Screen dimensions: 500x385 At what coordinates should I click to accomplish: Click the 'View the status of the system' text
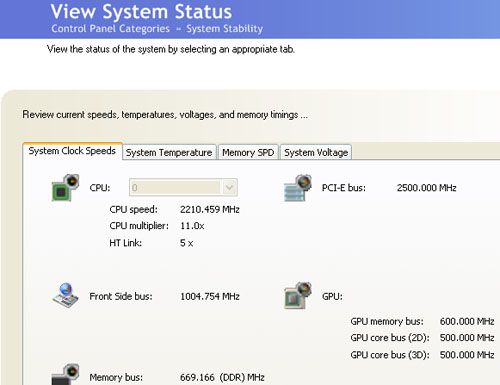171,49
